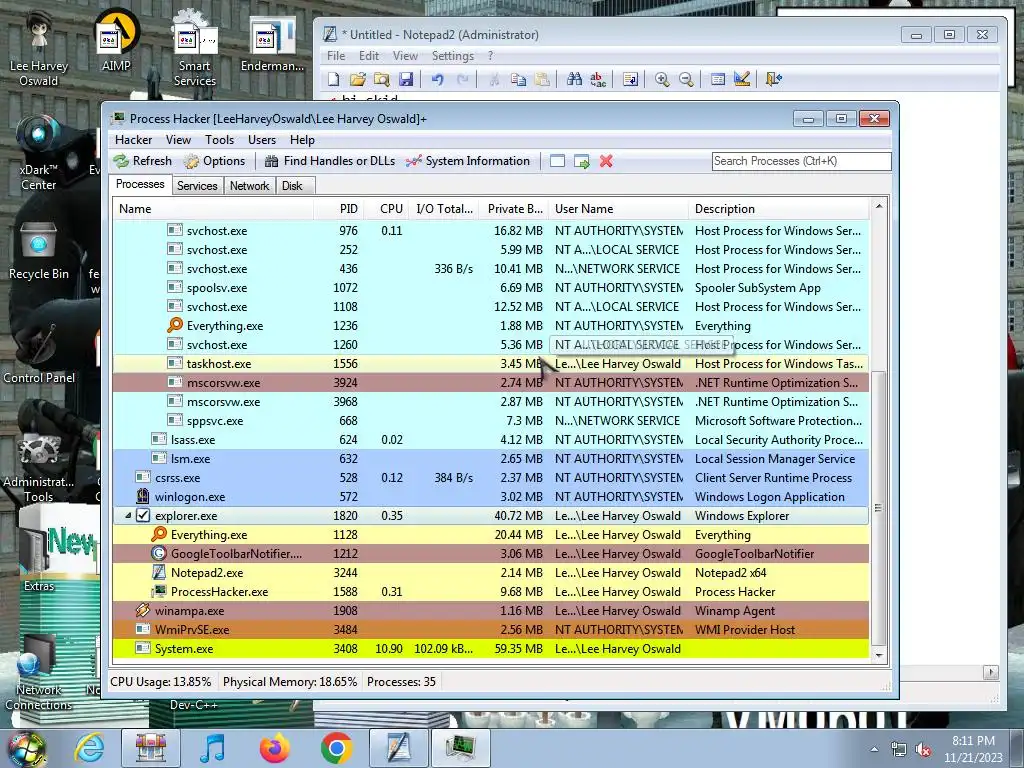Click the checkbox-style icon beside explorer.exe

pos(142,516)
